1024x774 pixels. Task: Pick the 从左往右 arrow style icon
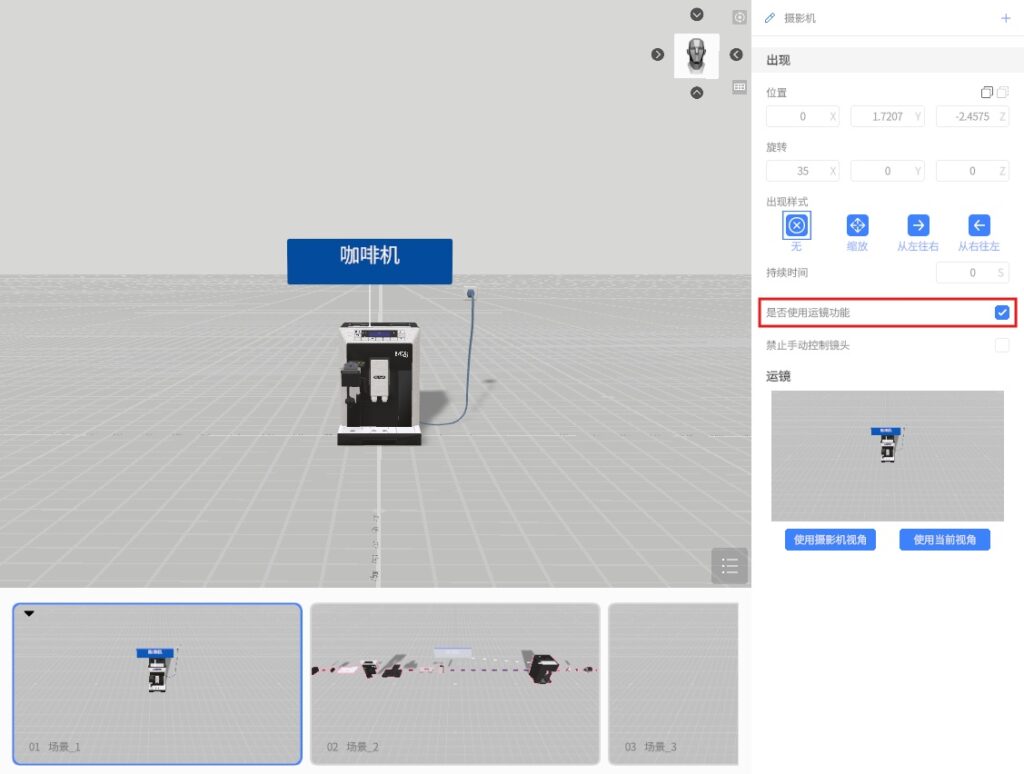click(918, 225)
